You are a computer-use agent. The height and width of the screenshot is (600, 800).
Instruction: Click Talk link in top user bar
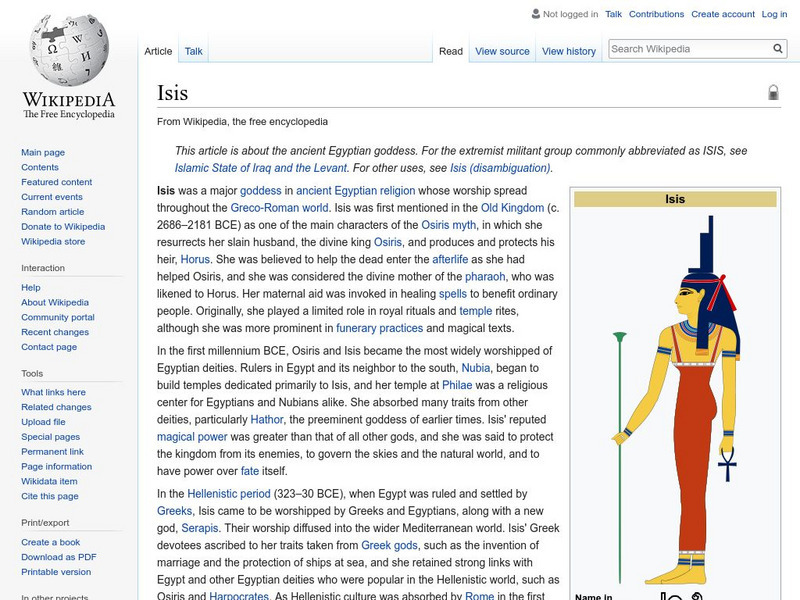pyautogui.click(x=613, y=14)
